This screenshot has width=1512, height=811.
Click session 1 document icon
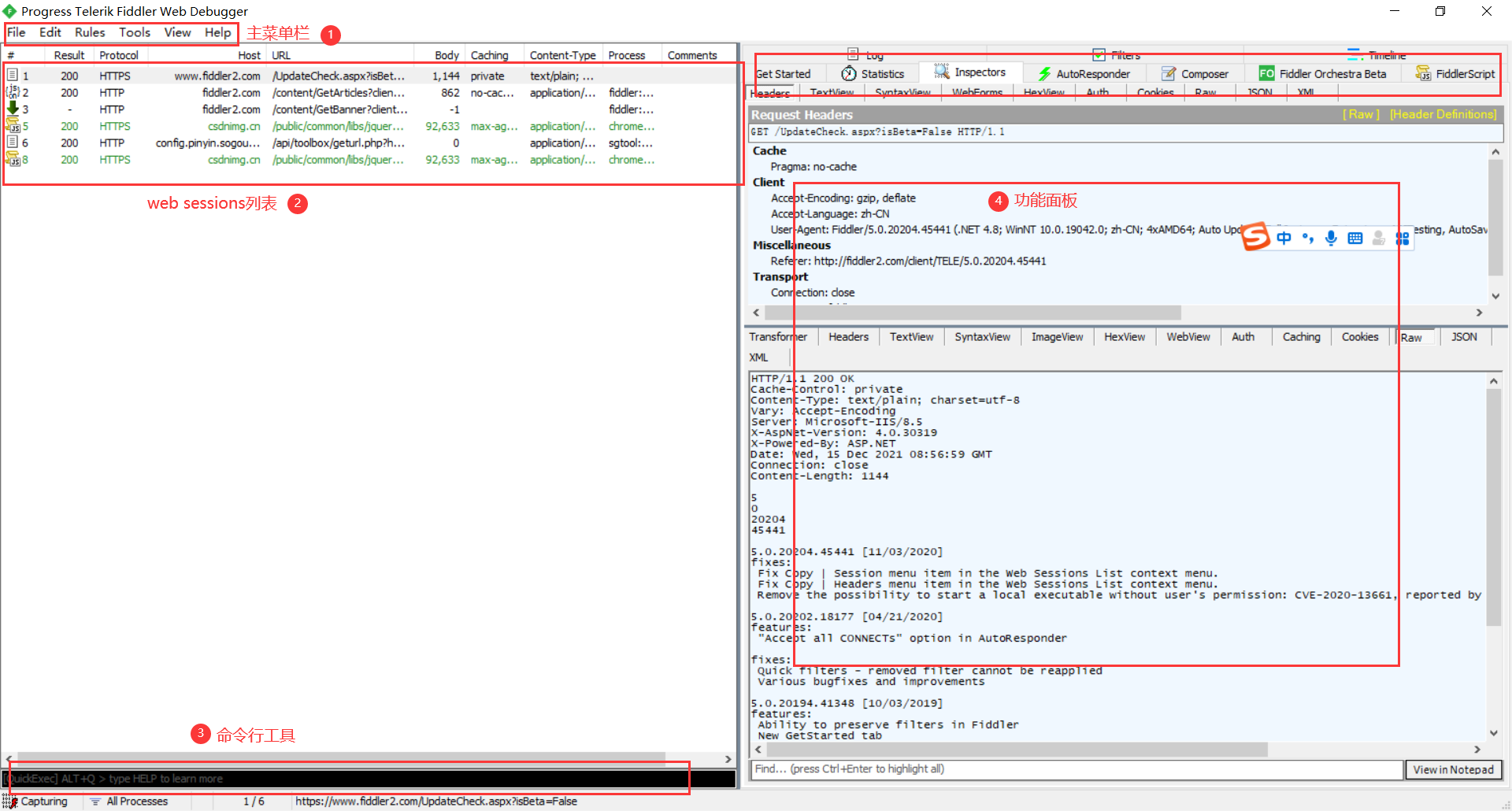pyautogui.click(x=13, y=75)
